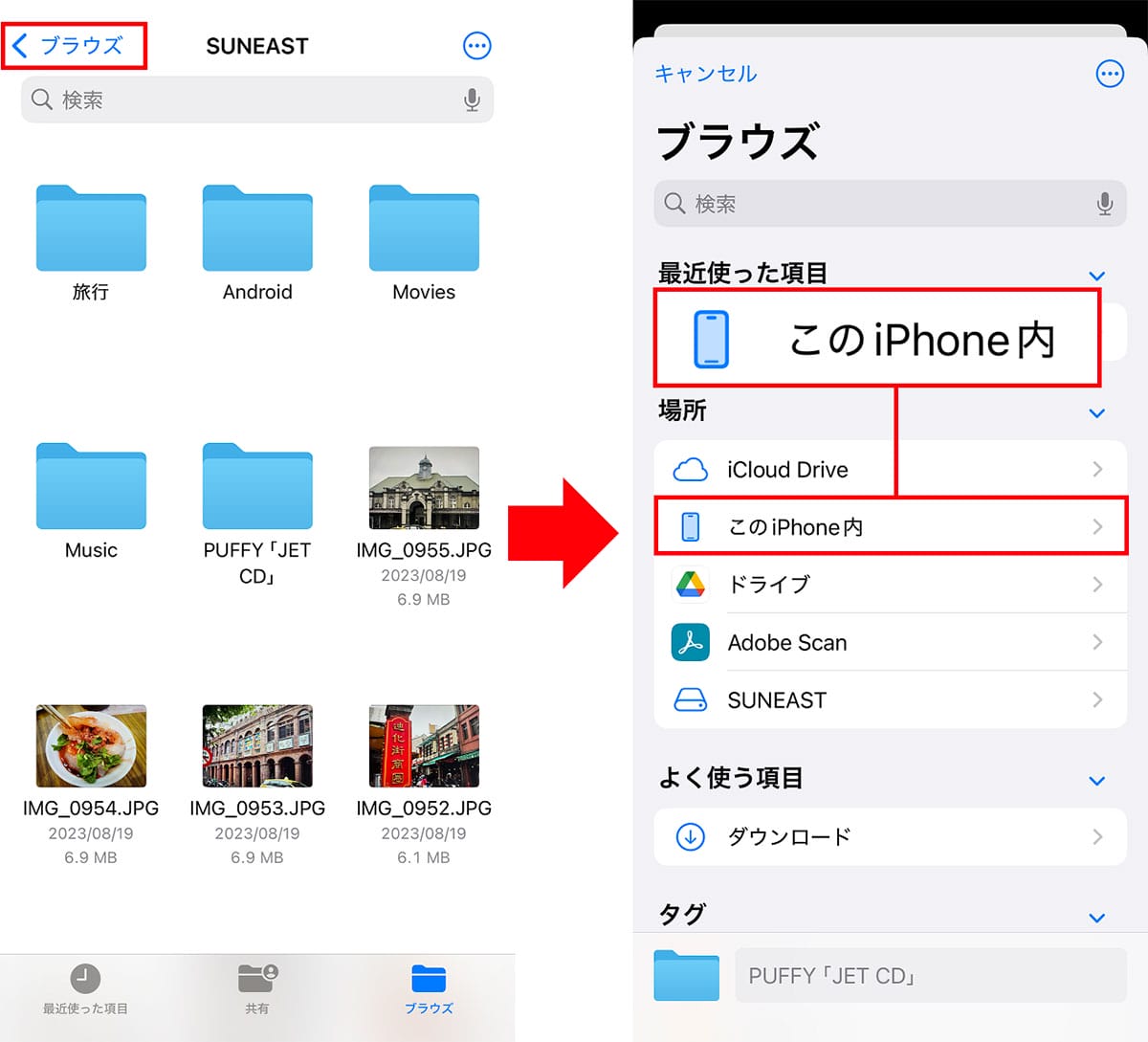
Task: Open more options in browse sheet
Action: 1110,74
